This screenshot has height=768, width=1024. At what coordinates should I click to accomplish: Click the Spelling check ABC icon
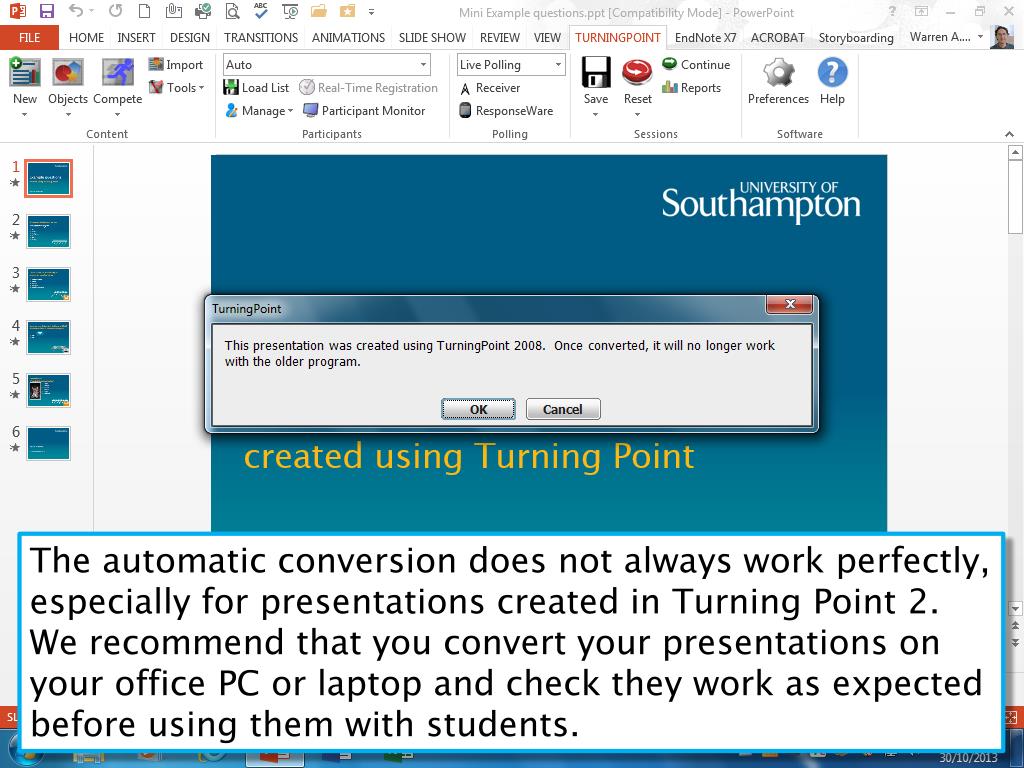[x=261, y=11]
